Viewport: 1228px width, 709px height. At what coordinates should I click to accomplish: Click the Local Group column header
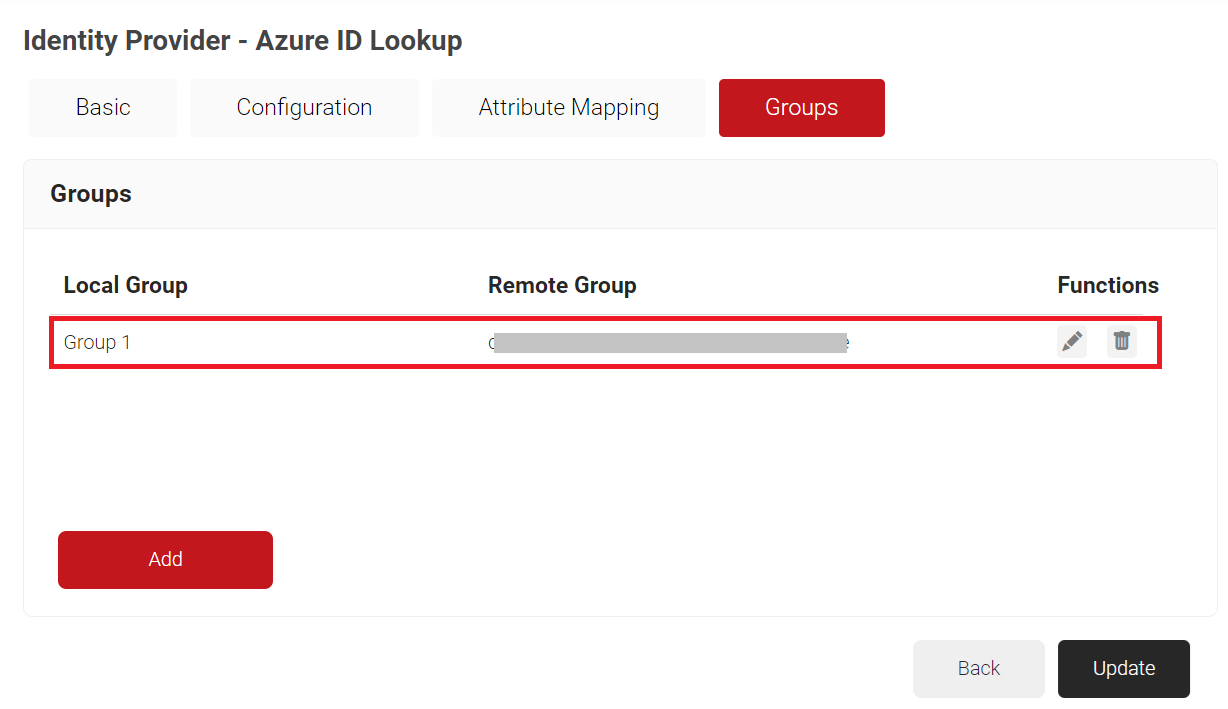pyautogui.click(x=126, y=286)
